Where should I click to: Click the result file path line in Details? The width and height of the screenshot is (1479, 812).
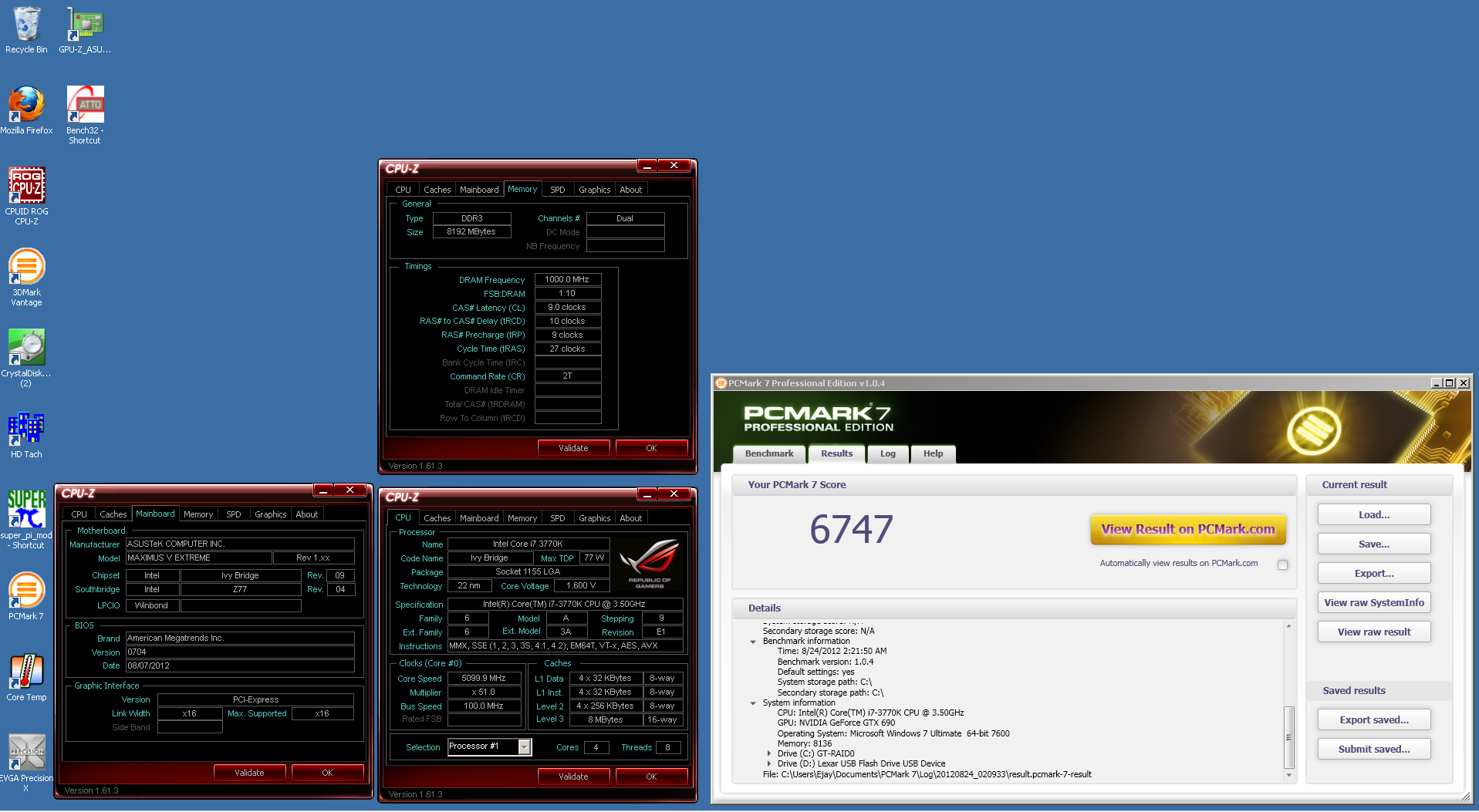click(x=927, y=774)
